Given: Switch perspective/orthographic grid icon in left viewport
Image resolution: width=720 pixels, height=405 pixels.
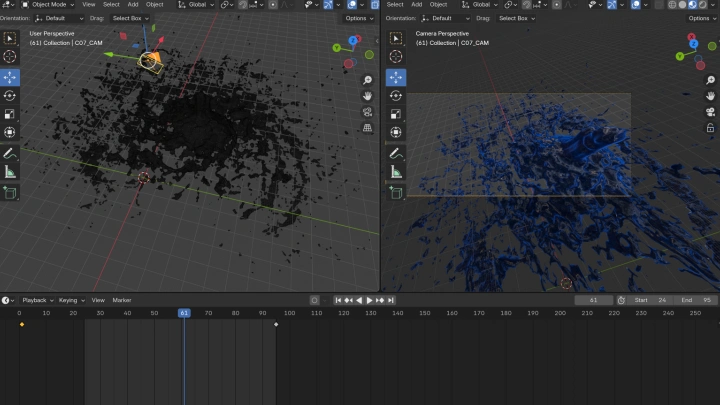Looking at the screenshot, I should [x=367, y=128].
